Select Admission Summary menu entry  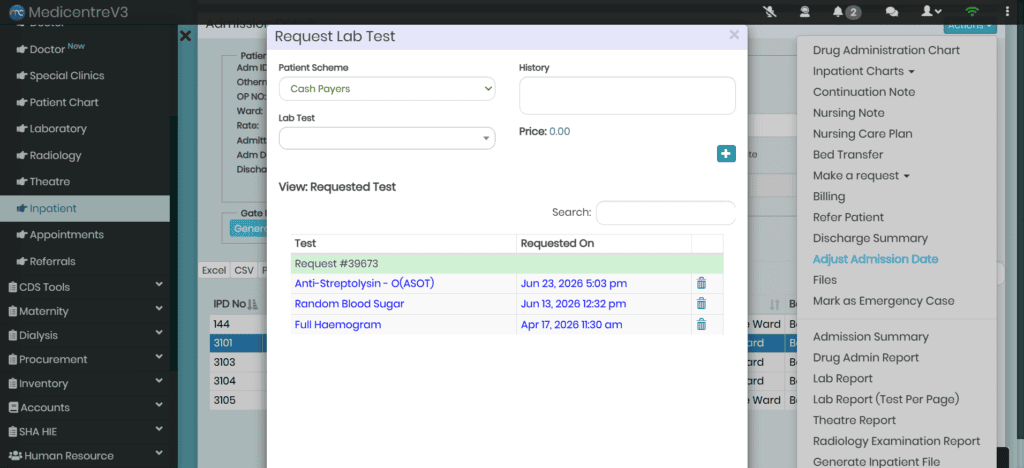871,337
